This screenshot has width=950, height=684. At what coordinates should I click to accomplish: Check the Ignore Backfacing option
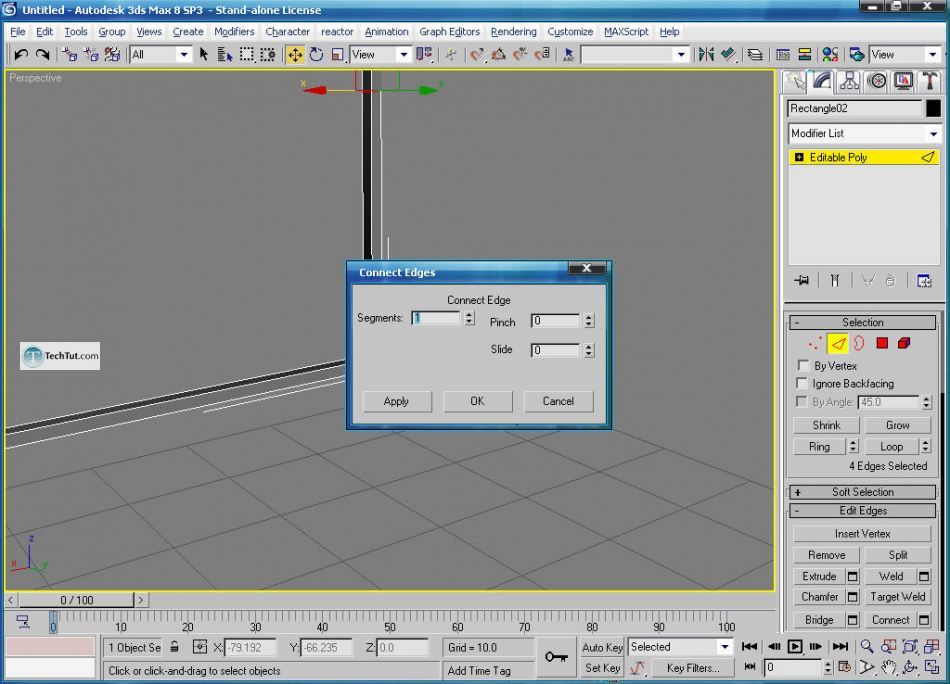802,383
